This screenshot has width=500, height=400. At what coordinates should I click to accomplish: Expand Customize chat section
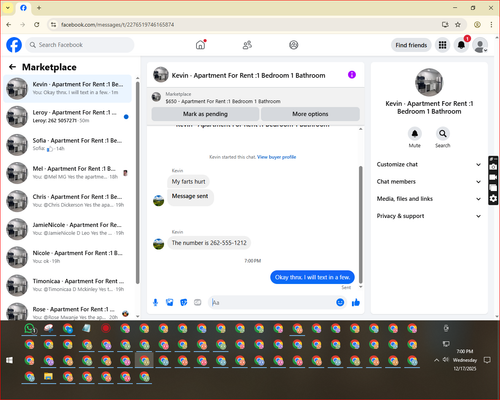[429, 164]
